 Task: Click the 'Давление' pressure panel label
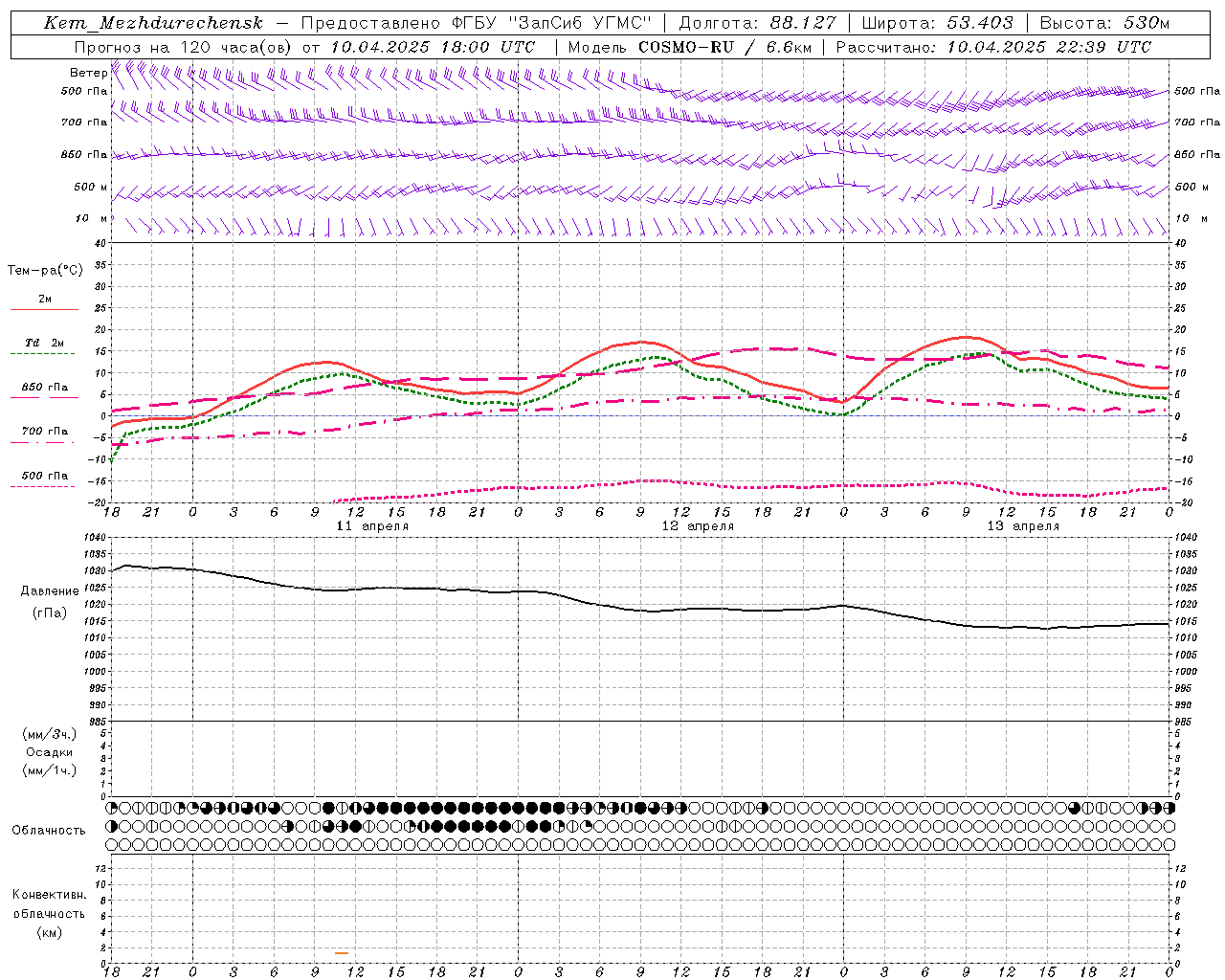coord(50,591)
